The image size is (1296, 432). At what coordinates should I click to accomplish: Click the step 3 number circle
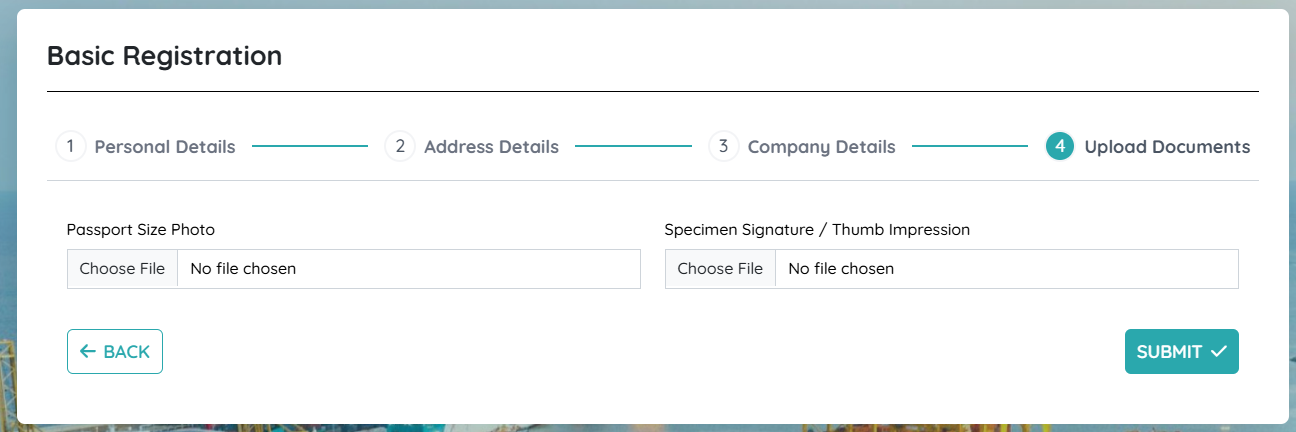(723, 146)
